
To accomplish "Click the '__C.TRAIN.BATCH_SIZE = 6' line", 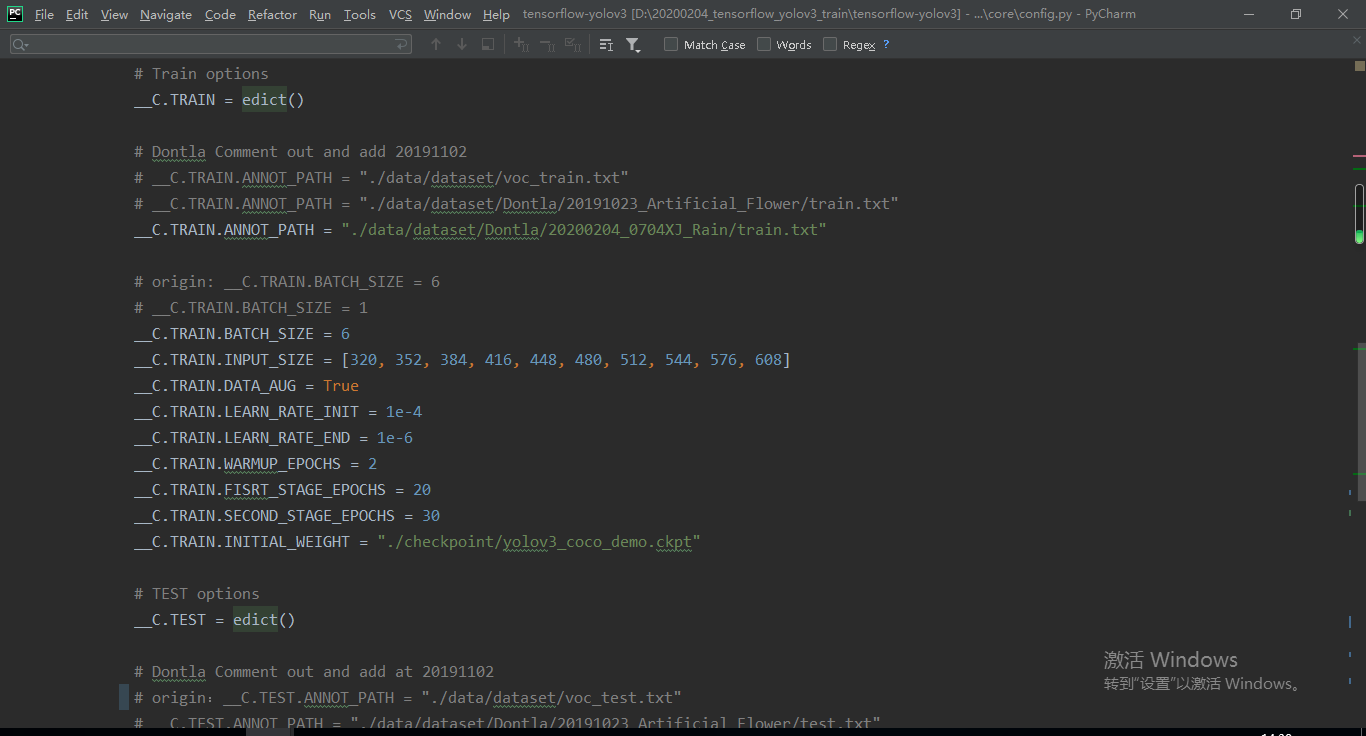I will coord(242,334).
